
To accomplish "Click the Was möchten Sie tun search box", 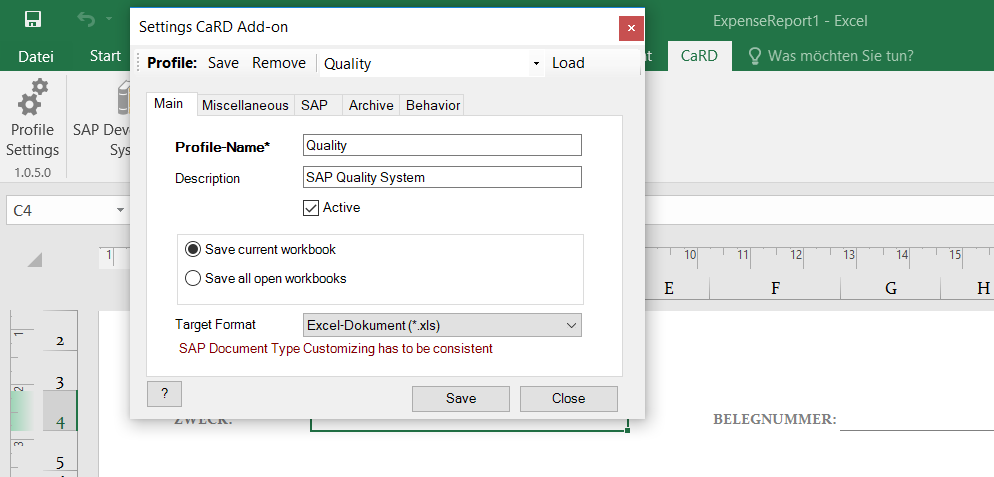I will pyautogui.click(x=840, y=56).
